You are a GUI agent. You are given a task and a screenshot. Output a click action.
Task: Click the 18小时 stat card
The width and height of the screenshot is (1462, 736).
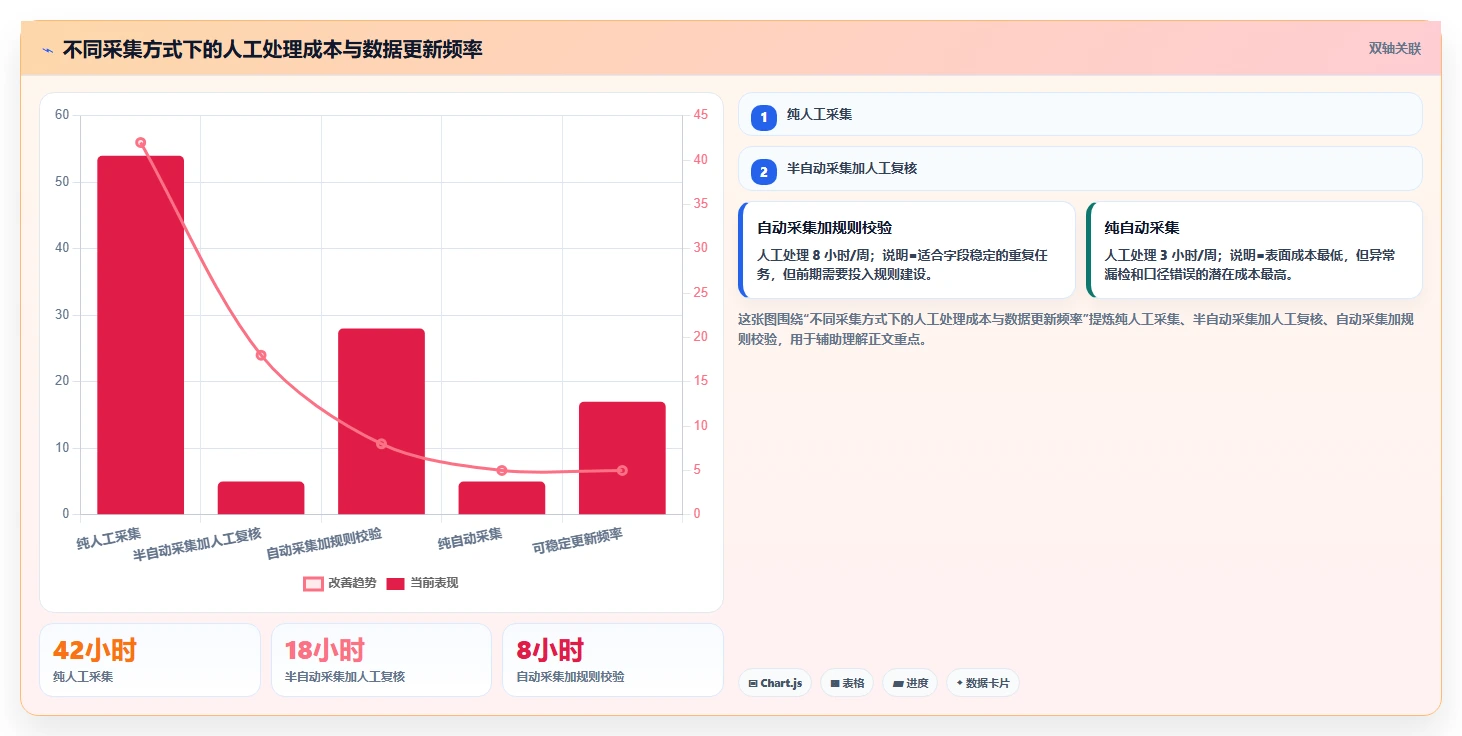point(381,660)
